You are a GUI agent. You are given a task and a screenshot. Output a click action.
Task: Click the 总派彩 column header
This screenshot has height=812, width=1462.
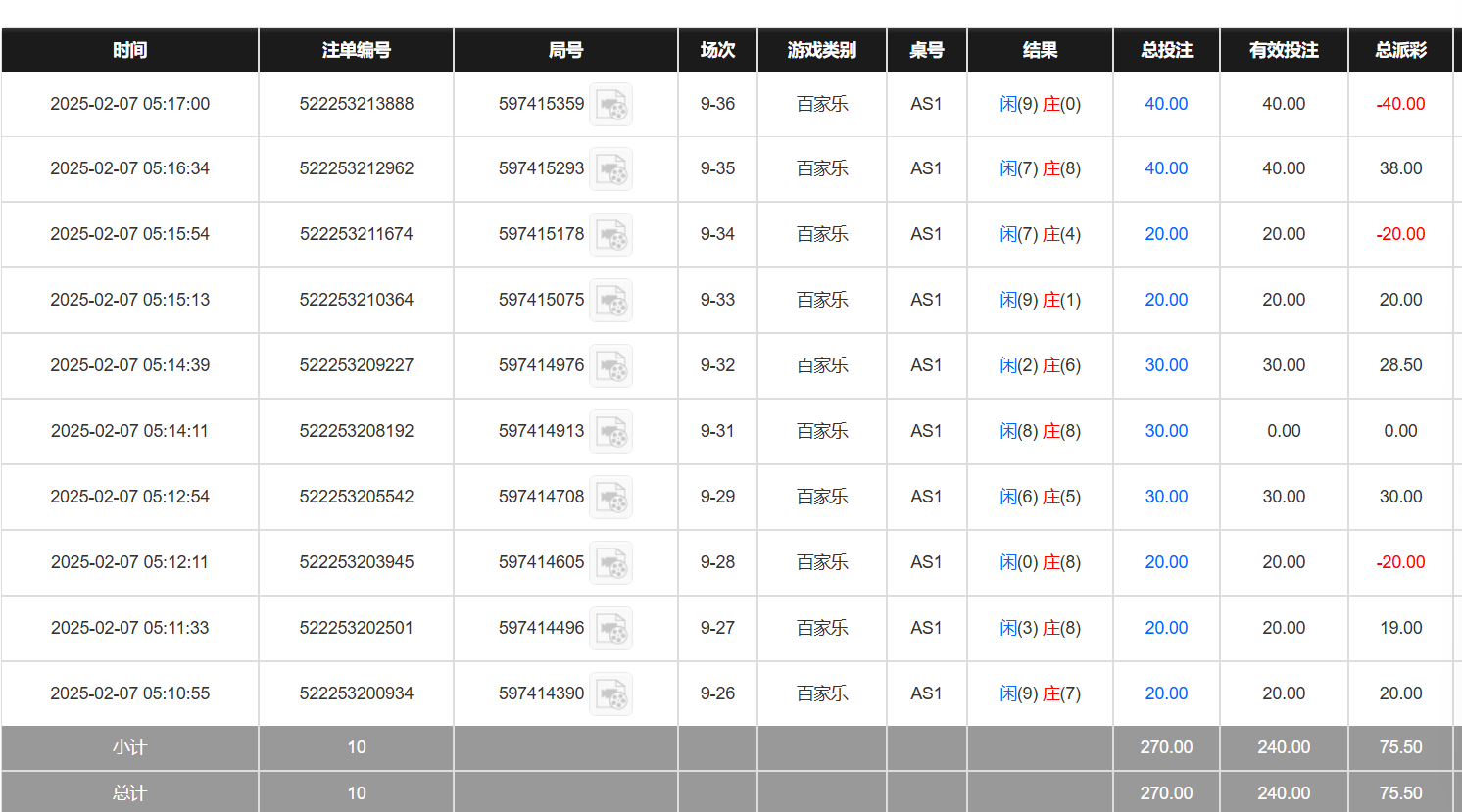[x=1399, y=50]
